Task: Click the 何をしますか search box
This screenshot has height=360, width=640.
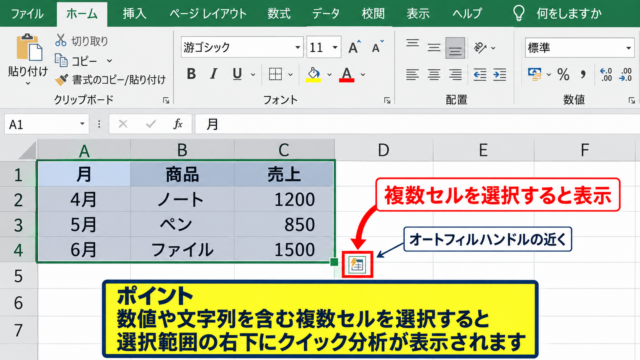Action: click(x=569, y=14)
